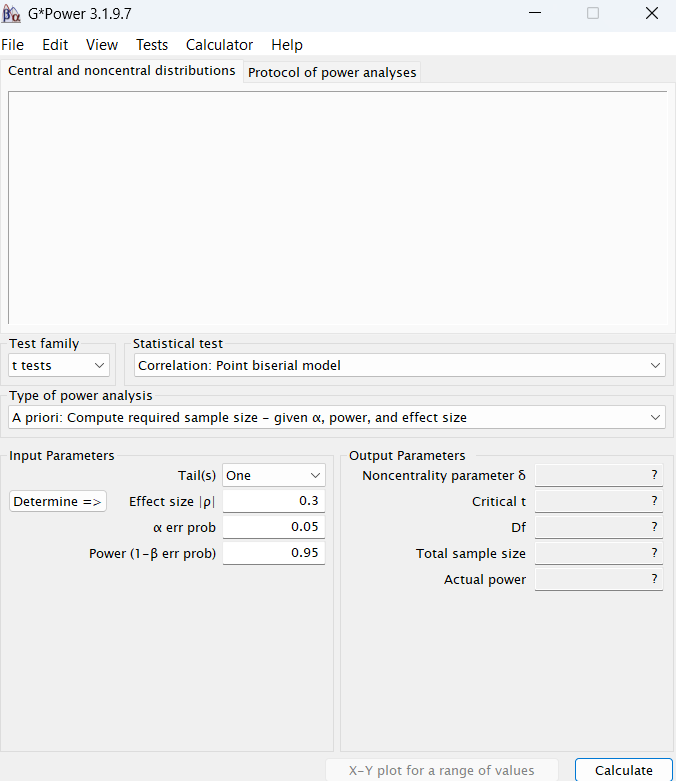Switch to Protocol of power analyses tab
The height and width of the screenshot is (781, 676).
[x=332, y=72]
